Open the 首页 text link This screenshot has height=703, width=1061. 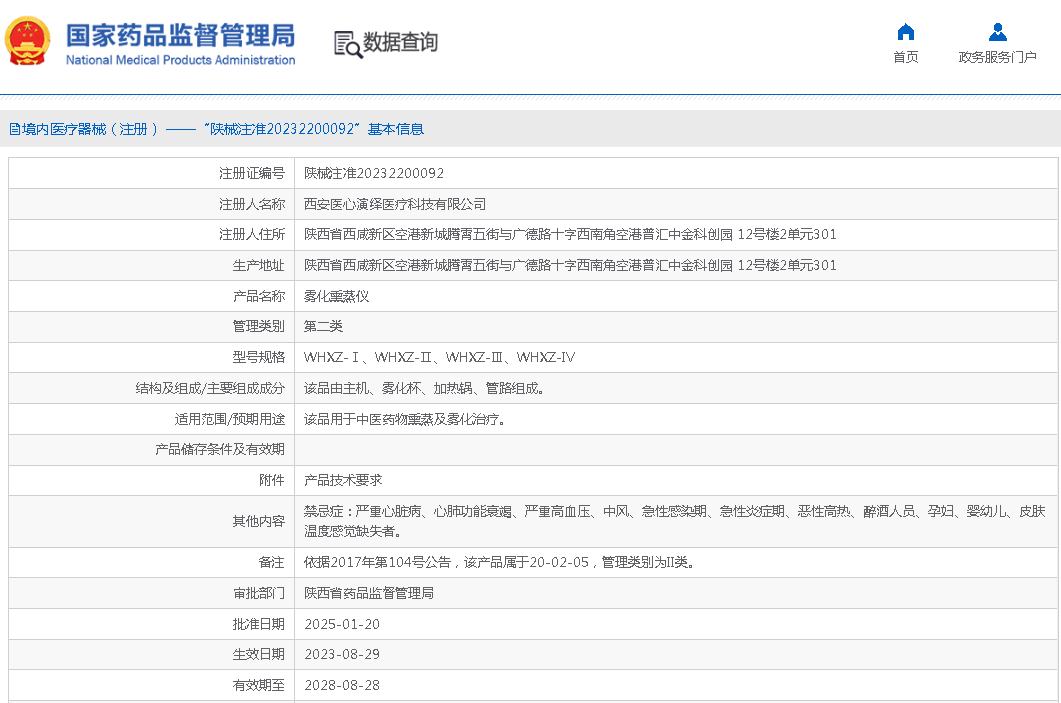(906, 57)
